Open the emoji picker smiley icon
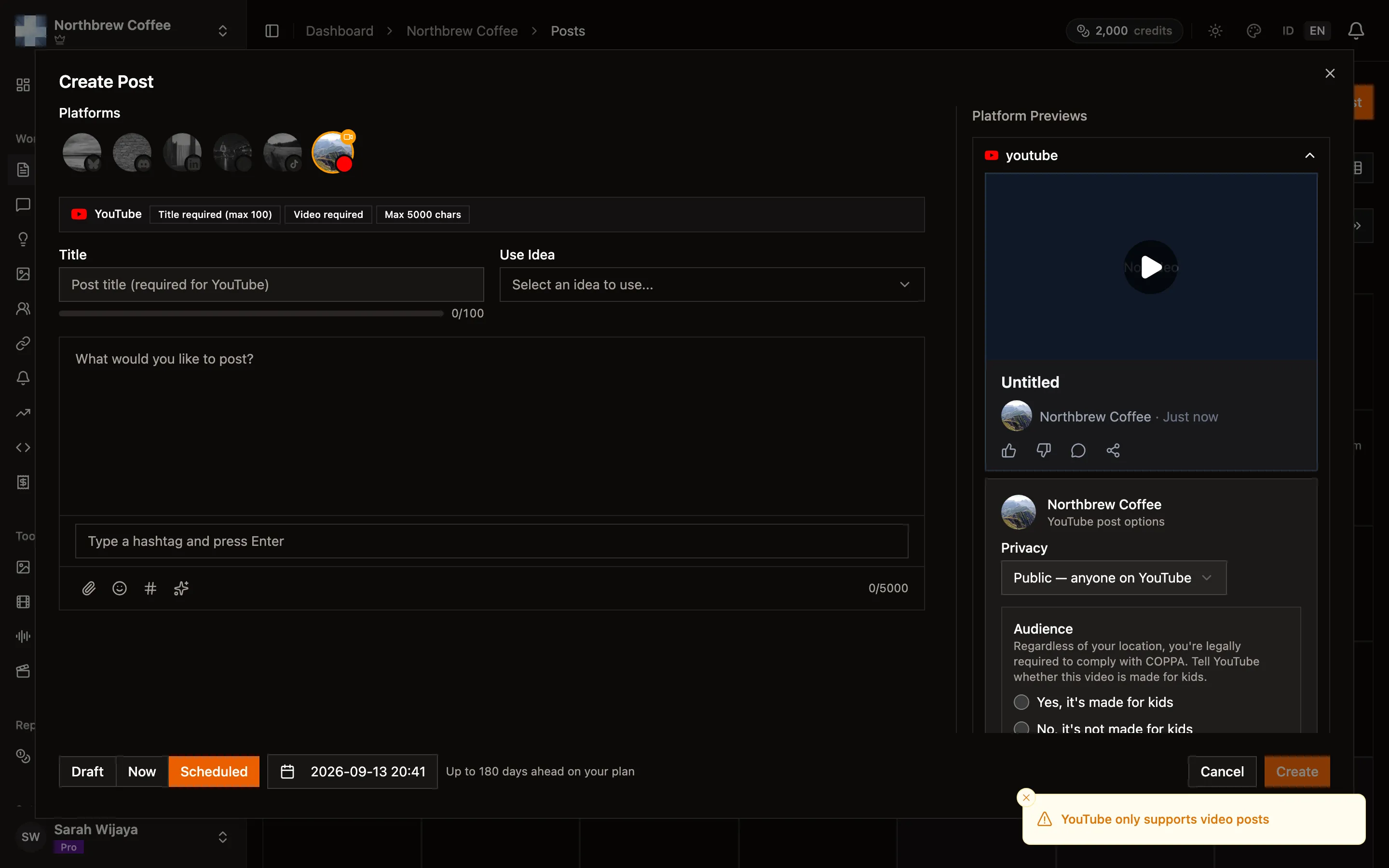The height and width of the screenshot is (868, 1389). coord(120,588)
